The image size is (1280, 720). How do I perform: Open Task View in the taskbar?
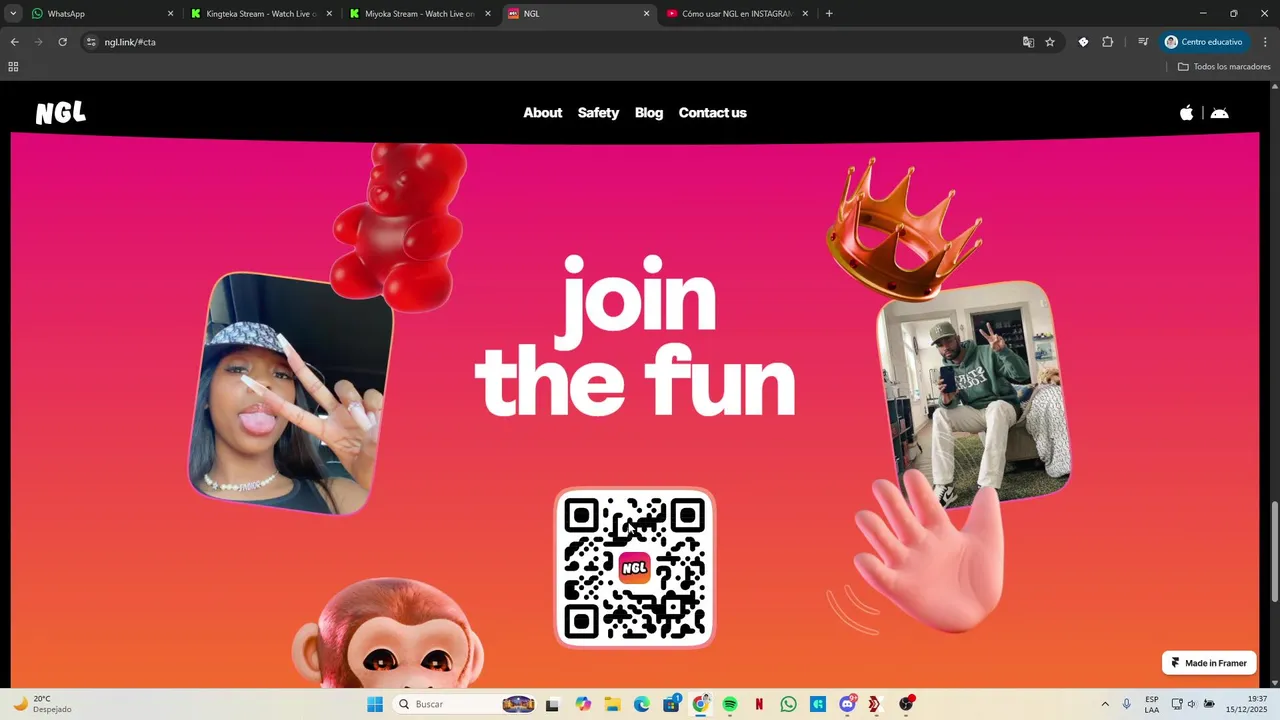[552, 704]
